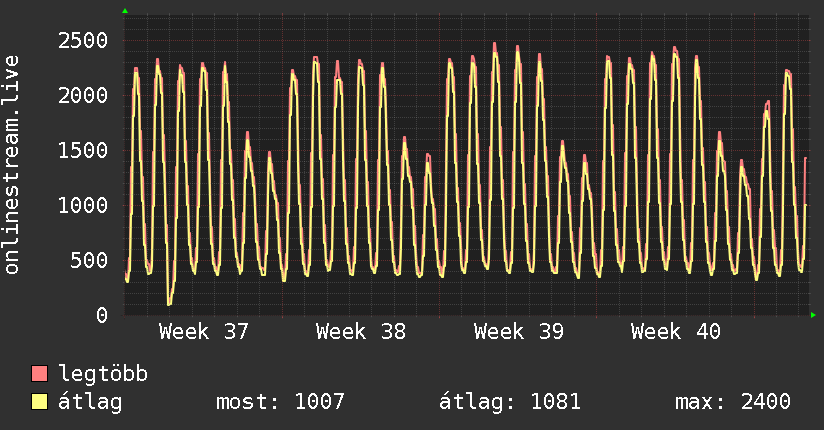Click the green arrow at the x-axis end
This screenshot has width=824, height=430.
(x=813, y=315)
